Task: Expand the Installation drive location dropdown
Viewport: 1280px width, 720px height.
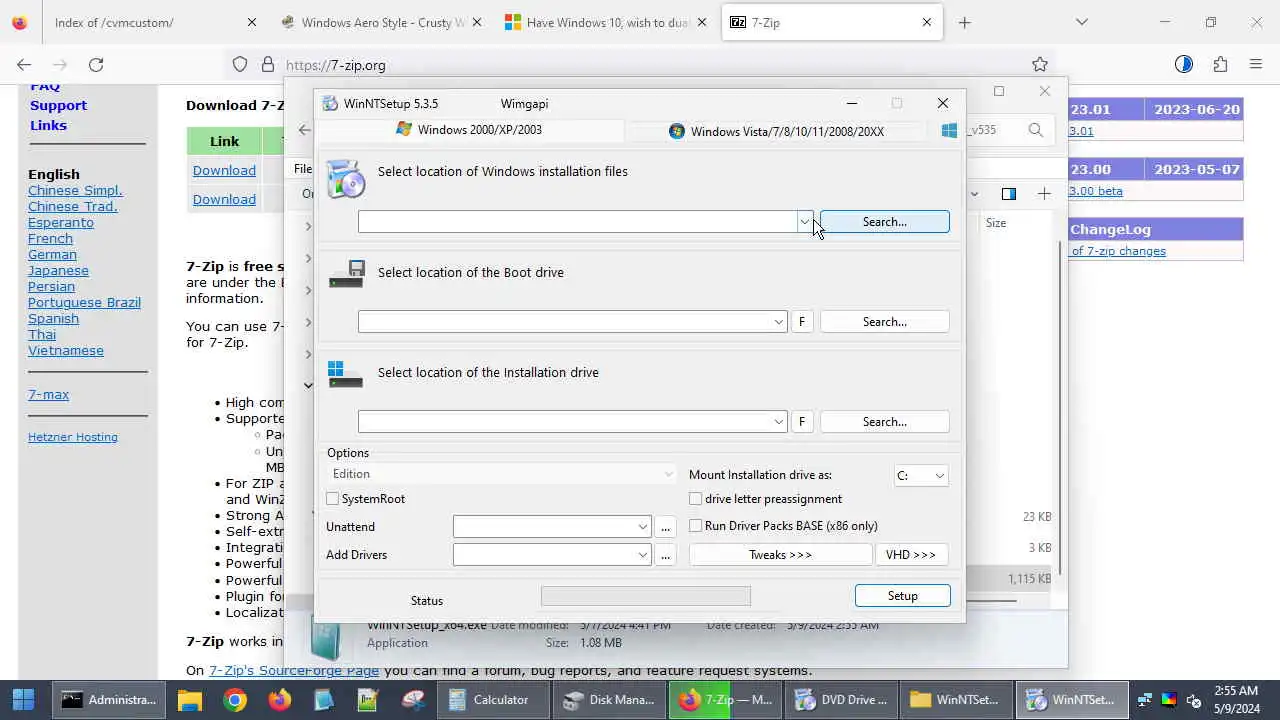Action: tap(778, 422)
